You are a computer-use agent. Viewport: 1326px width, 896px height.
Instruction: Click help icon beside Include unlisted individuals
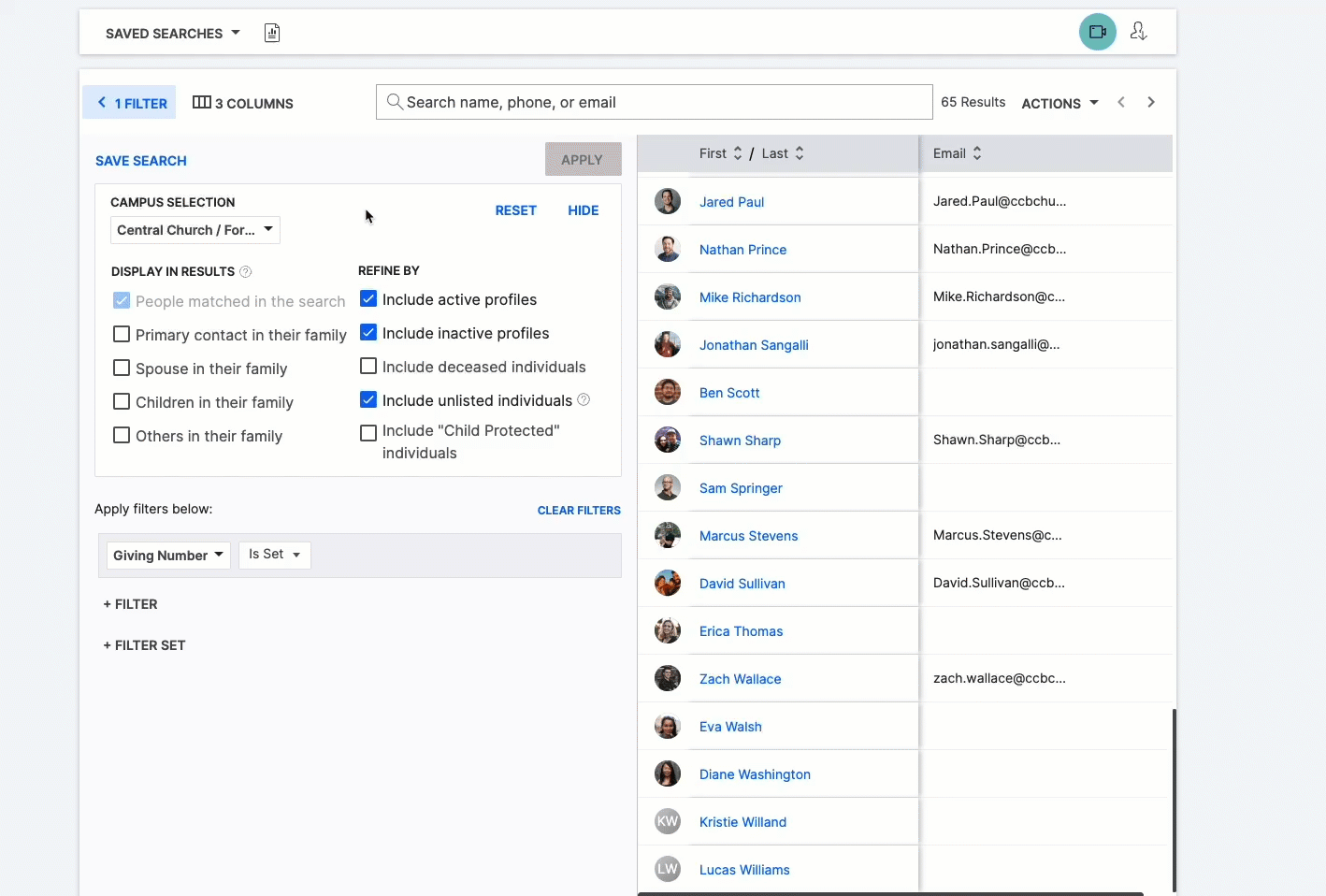coord(584,399)
